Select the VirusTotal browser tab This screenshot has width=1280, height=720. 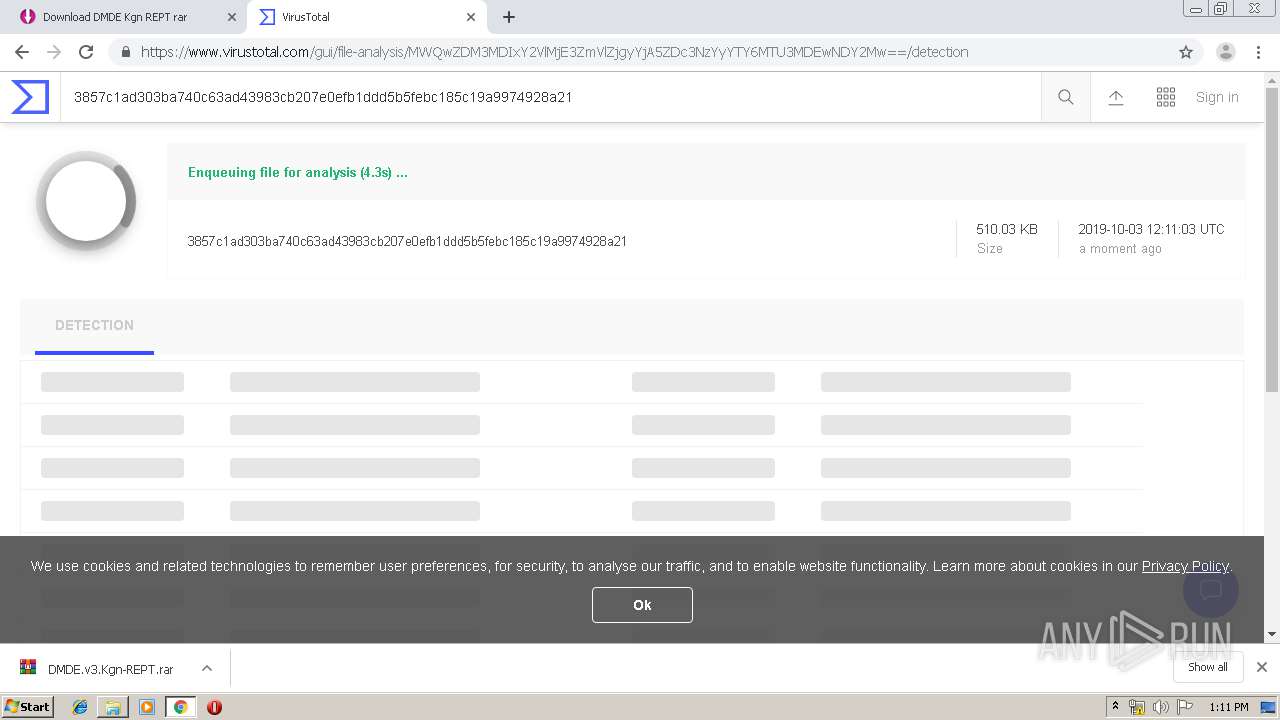365,17
